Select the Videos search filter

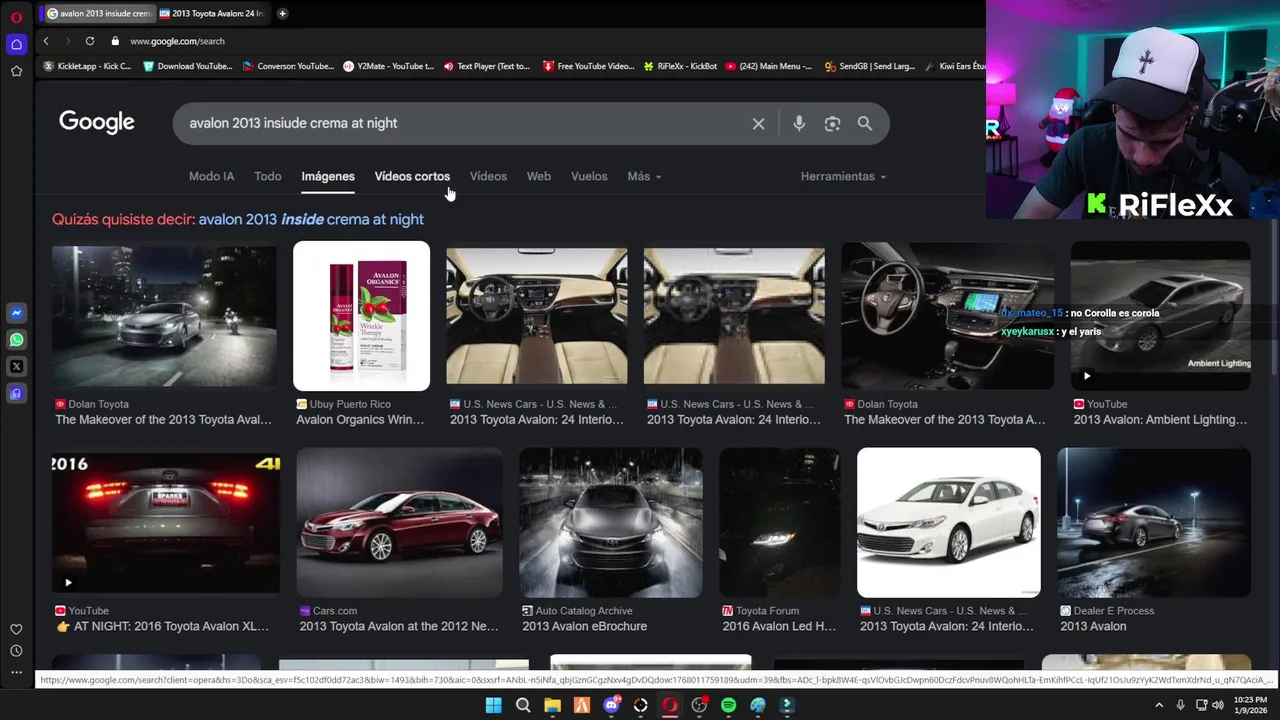coord(488,176)
